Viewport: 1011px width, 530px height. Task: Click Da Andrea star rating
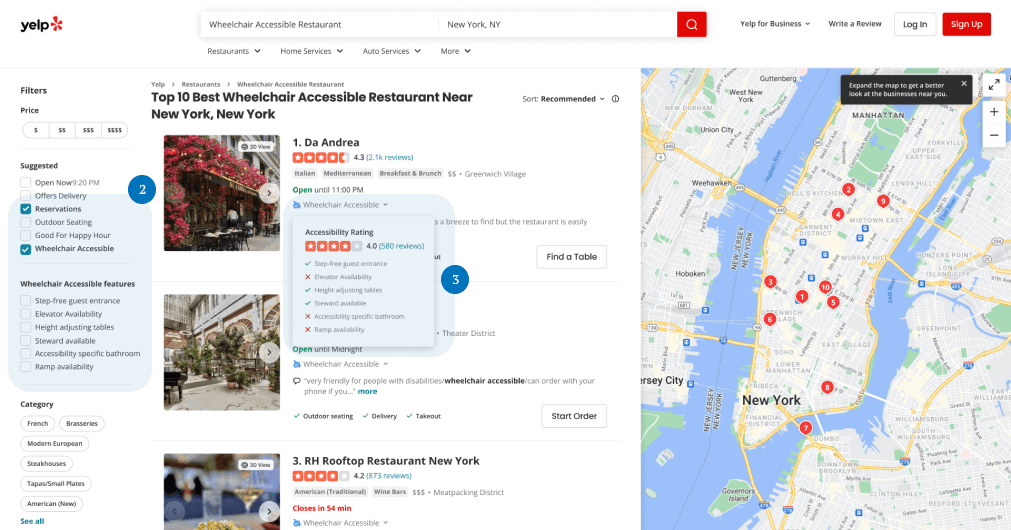(x=321, y=157)
